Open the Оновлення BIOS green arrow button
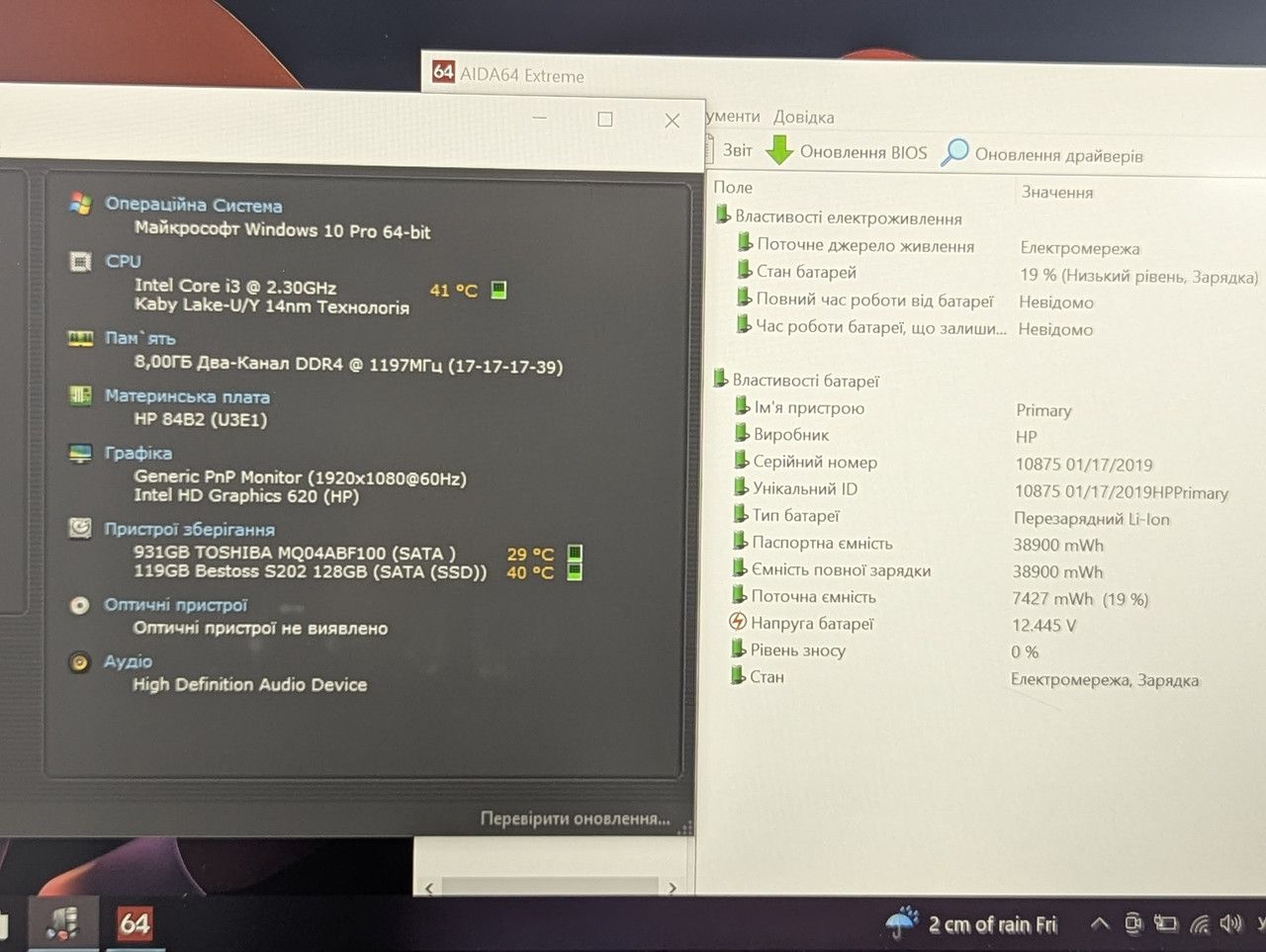1266x952 pixels. pyautogui.click(x=847, y=151)
